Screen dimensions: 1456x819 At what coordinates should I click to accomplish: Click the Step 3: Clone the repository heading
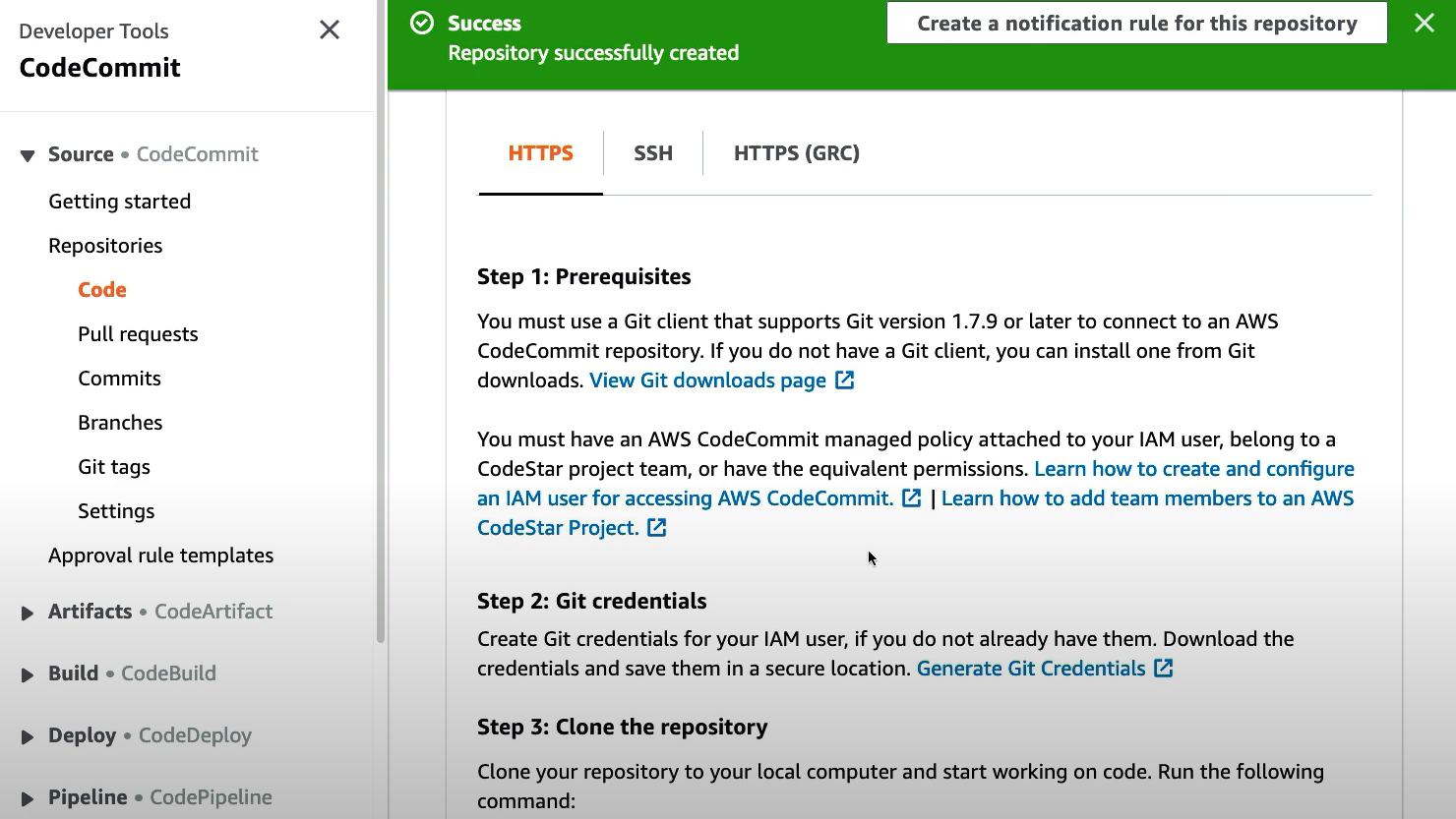tap(622, 727)
